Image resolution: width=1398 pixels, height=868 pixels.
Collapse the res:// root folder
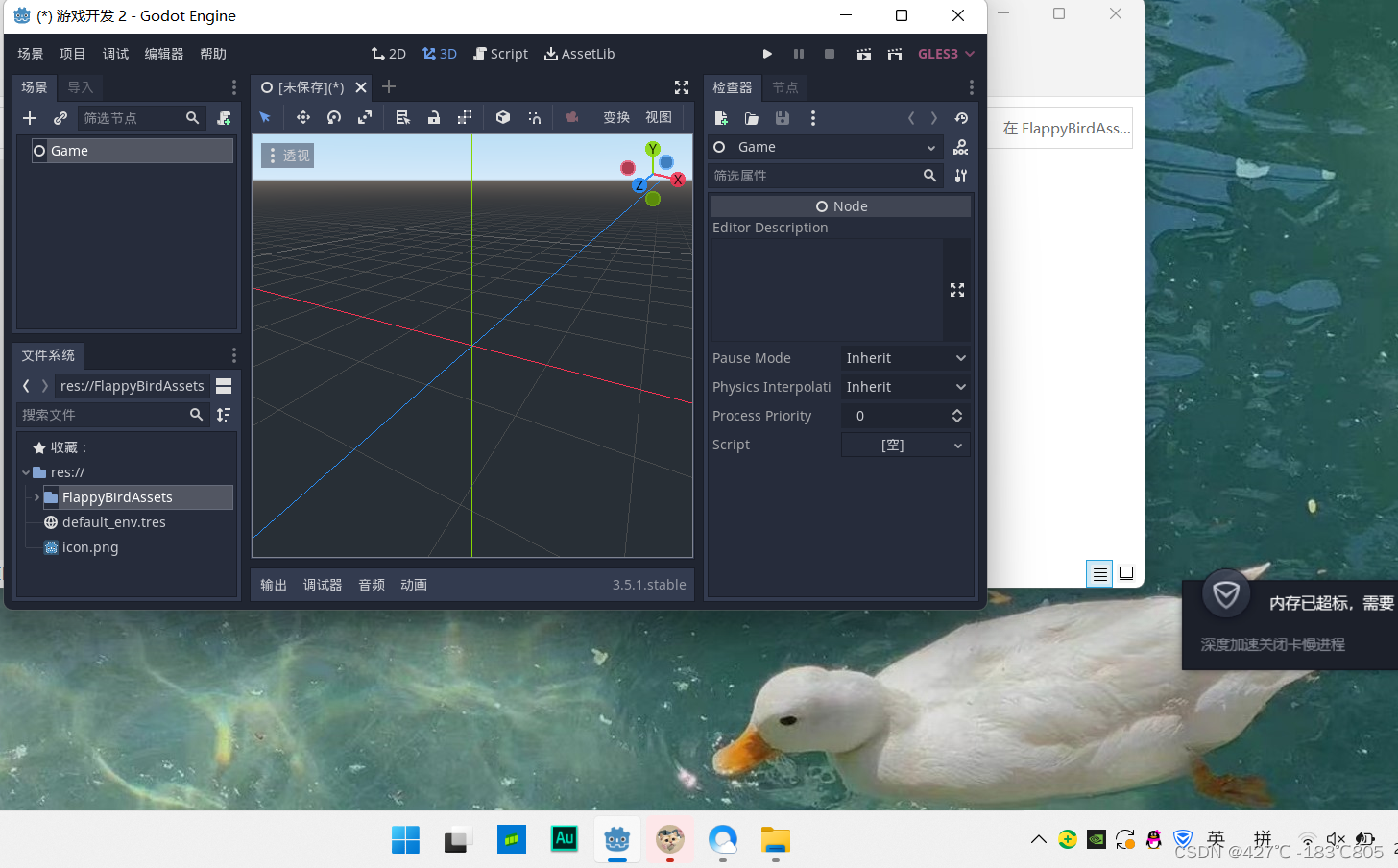pos(26,472)
